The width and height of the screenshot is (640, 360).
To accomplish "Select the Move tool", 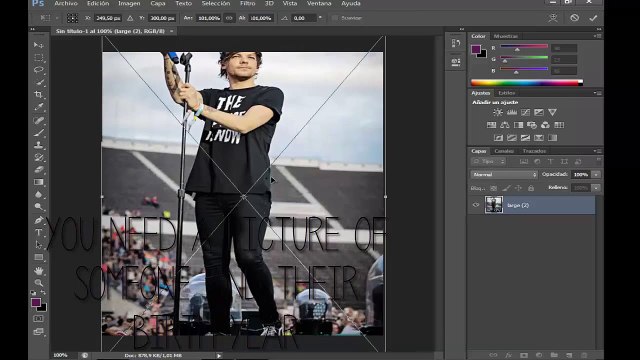I will coord(38,44).
